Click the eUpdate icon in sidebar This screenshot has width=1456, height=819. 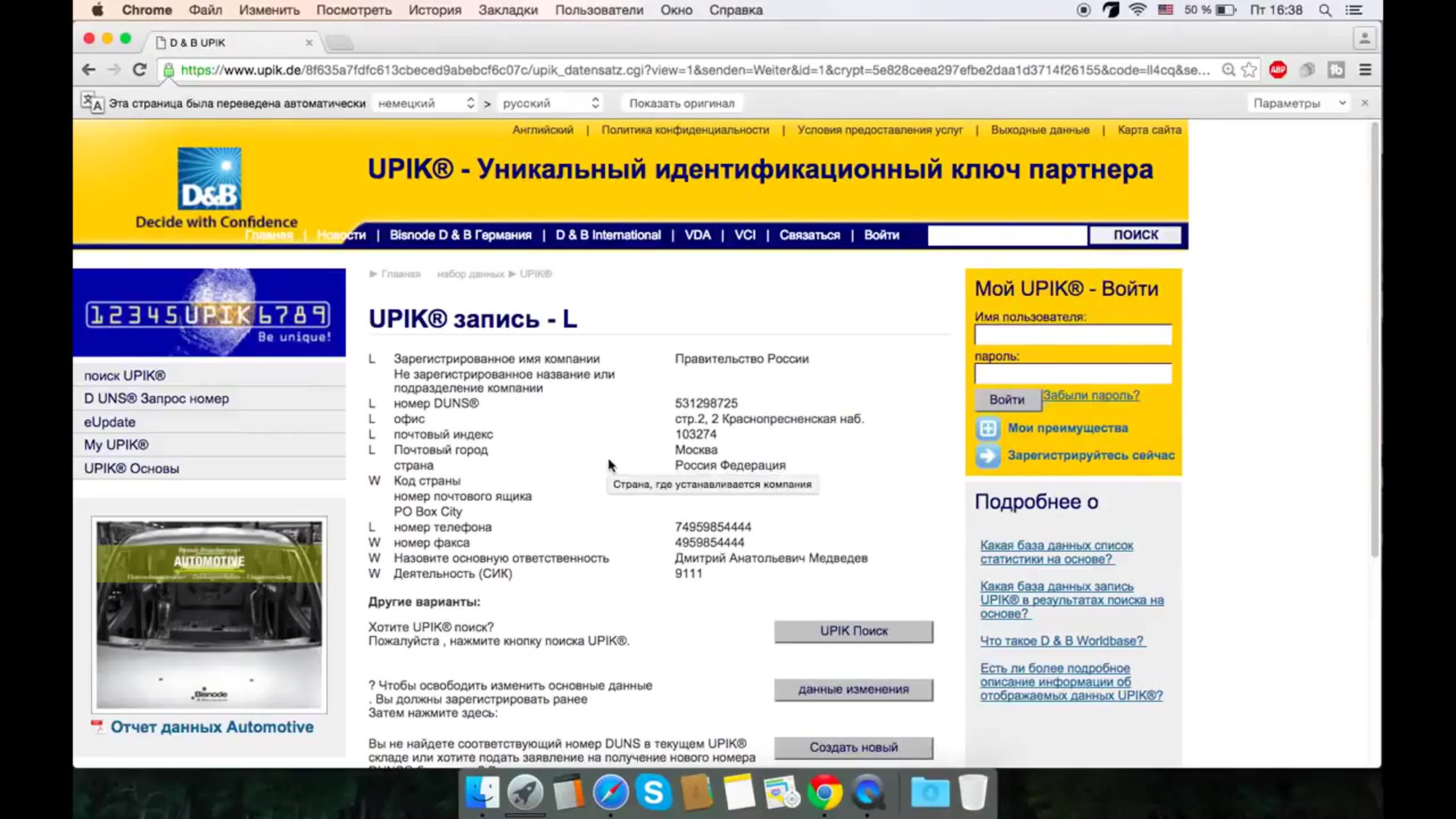point(110,421)
